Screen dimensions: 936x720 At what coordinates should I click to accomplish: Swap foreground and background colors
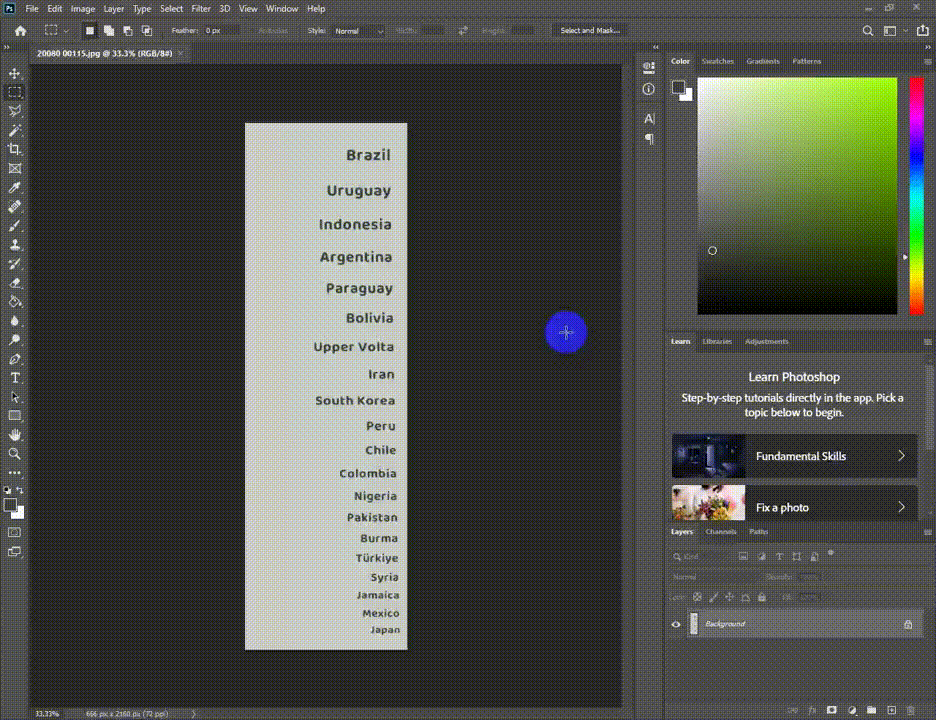click(20, 490)
